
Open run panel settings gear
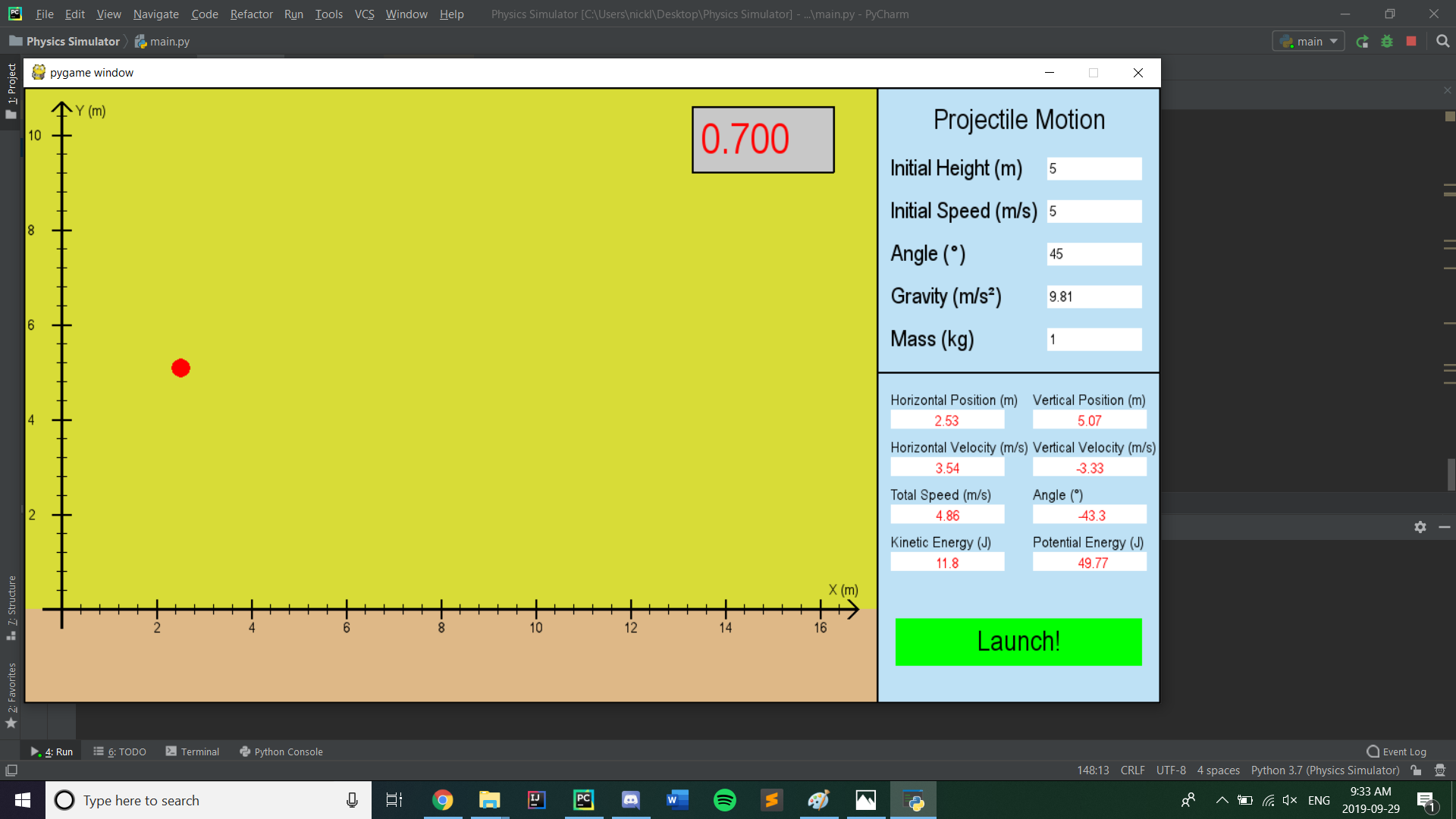pos(1420,527)
